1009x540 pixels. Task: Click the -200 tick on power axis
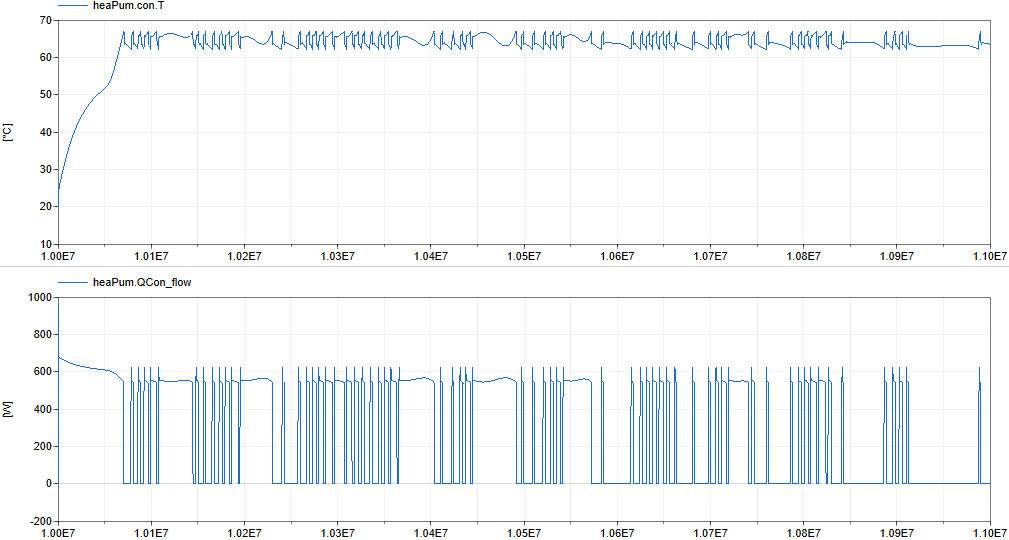(x=41, y=521)
